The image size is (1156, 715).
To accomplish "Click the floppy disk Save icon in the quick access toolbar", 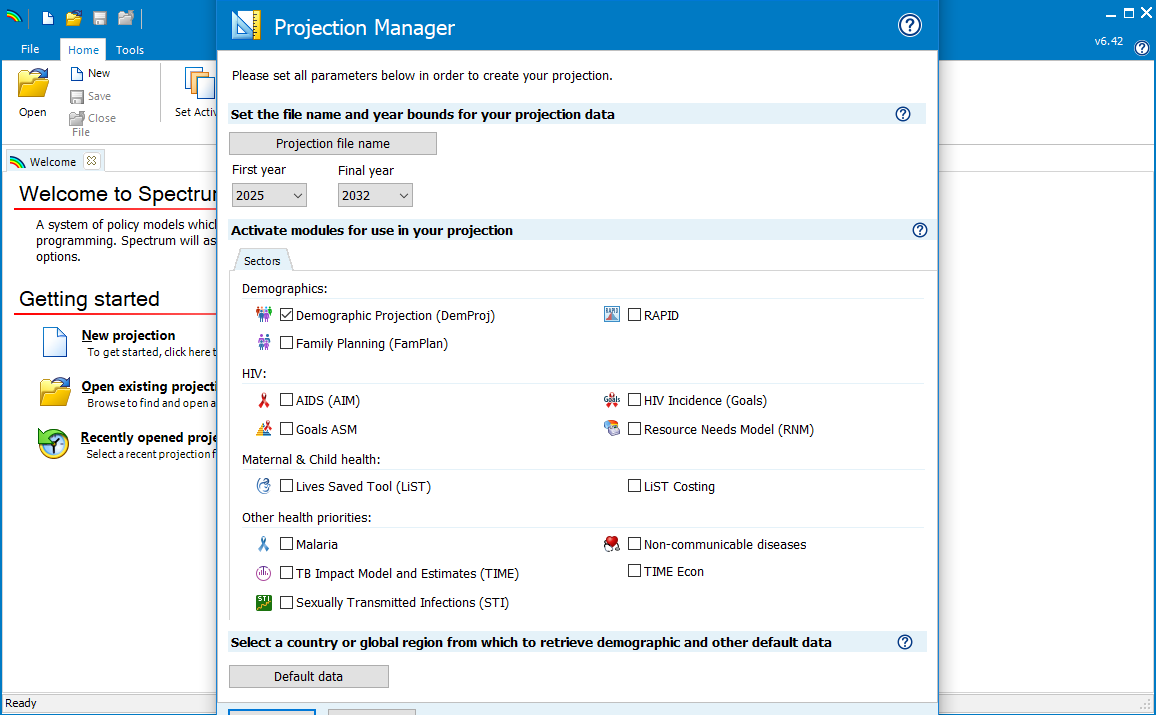I will tap(100, 18).
